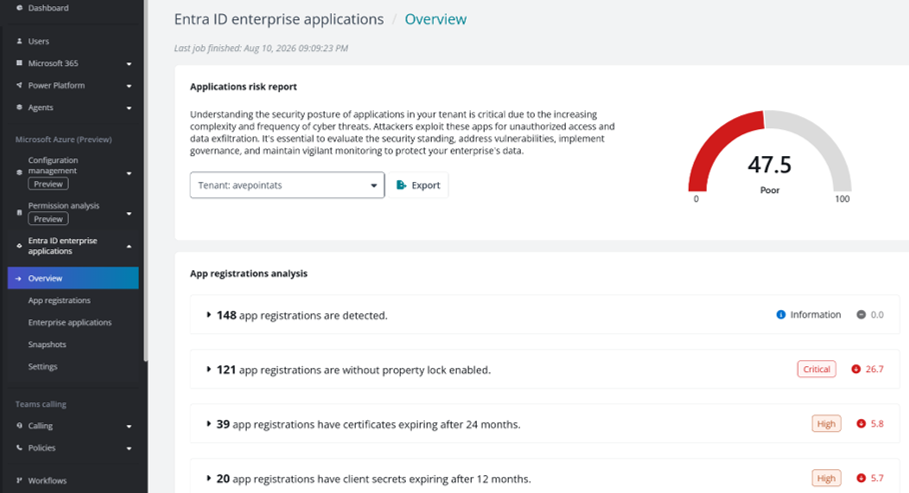
Task: Expand the Microsoft 365 menu arrow
Action: pos(129,64)
